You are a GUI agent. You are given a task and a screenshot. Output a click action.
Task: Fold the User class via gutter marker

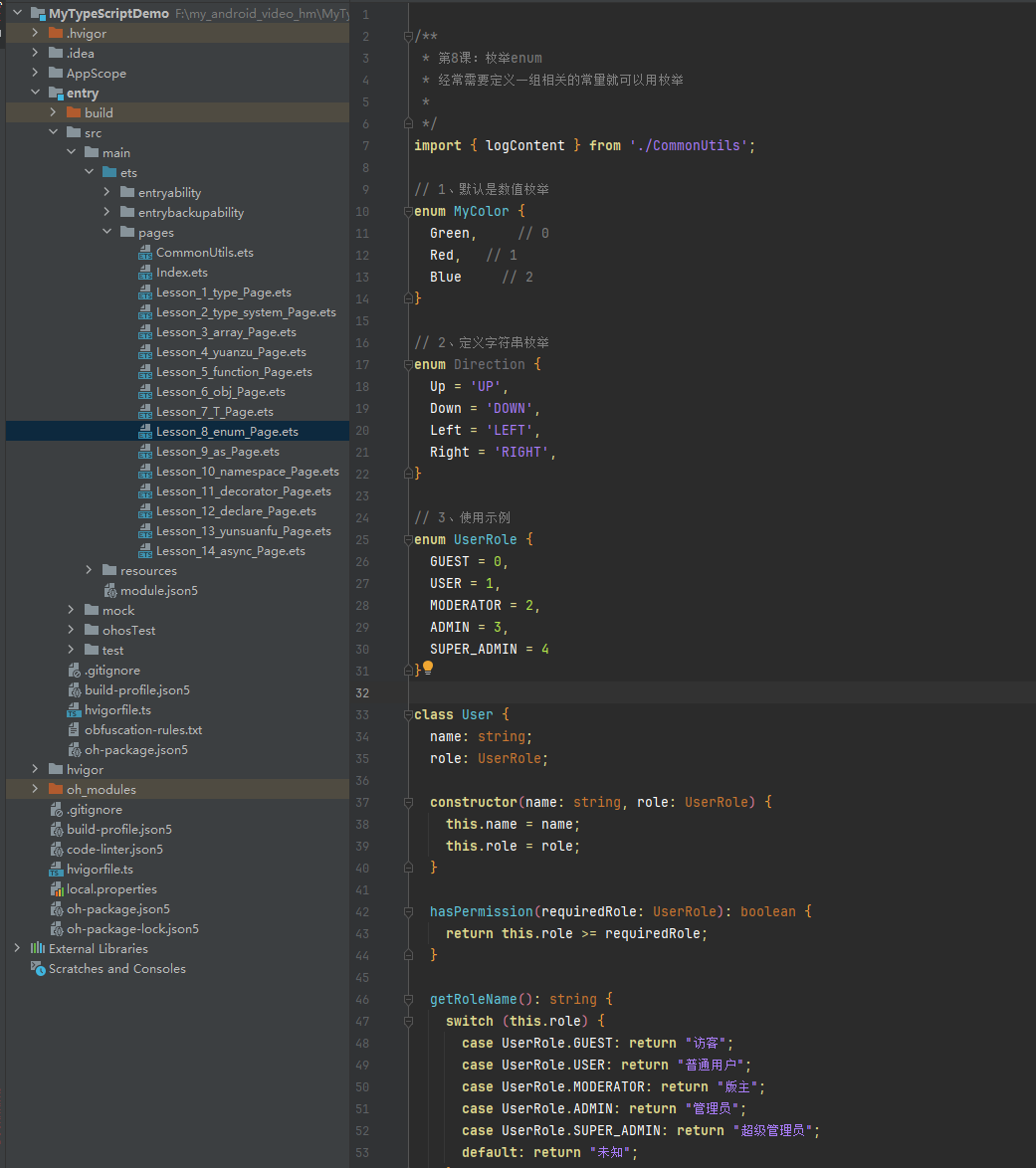coord(408,715)
